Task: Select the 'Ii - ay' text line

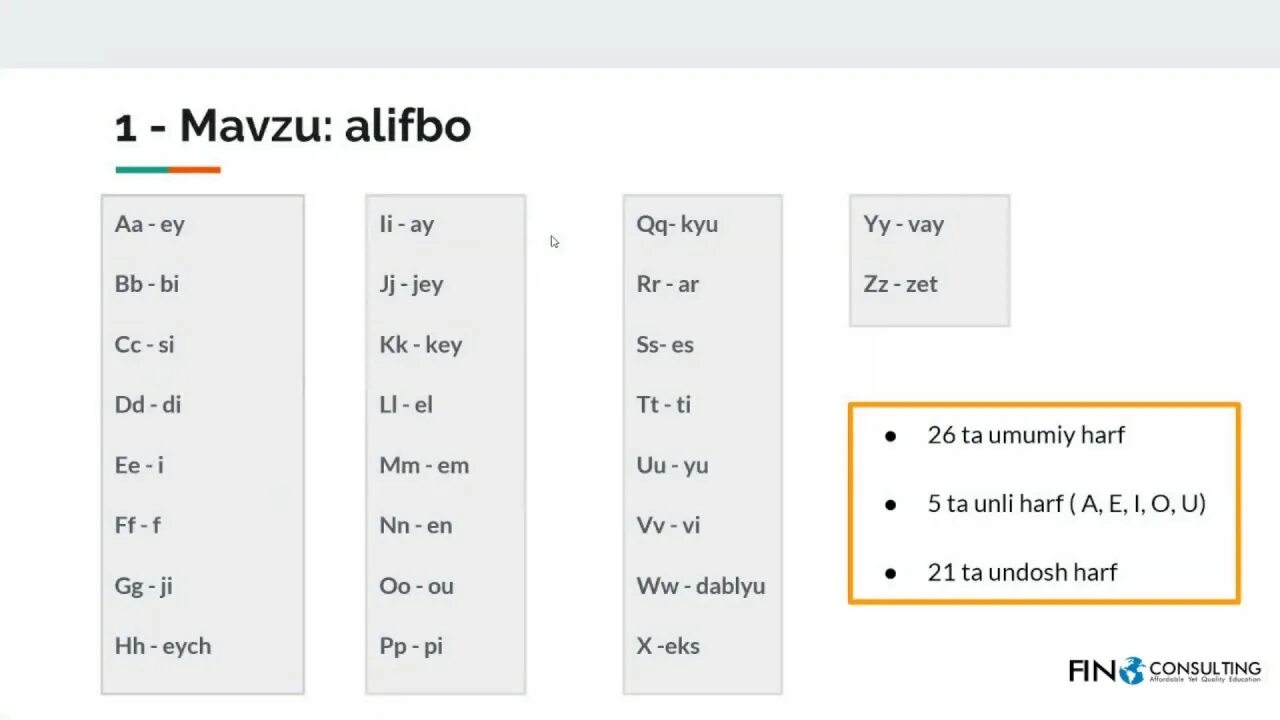Action: [x=407, y=224]
